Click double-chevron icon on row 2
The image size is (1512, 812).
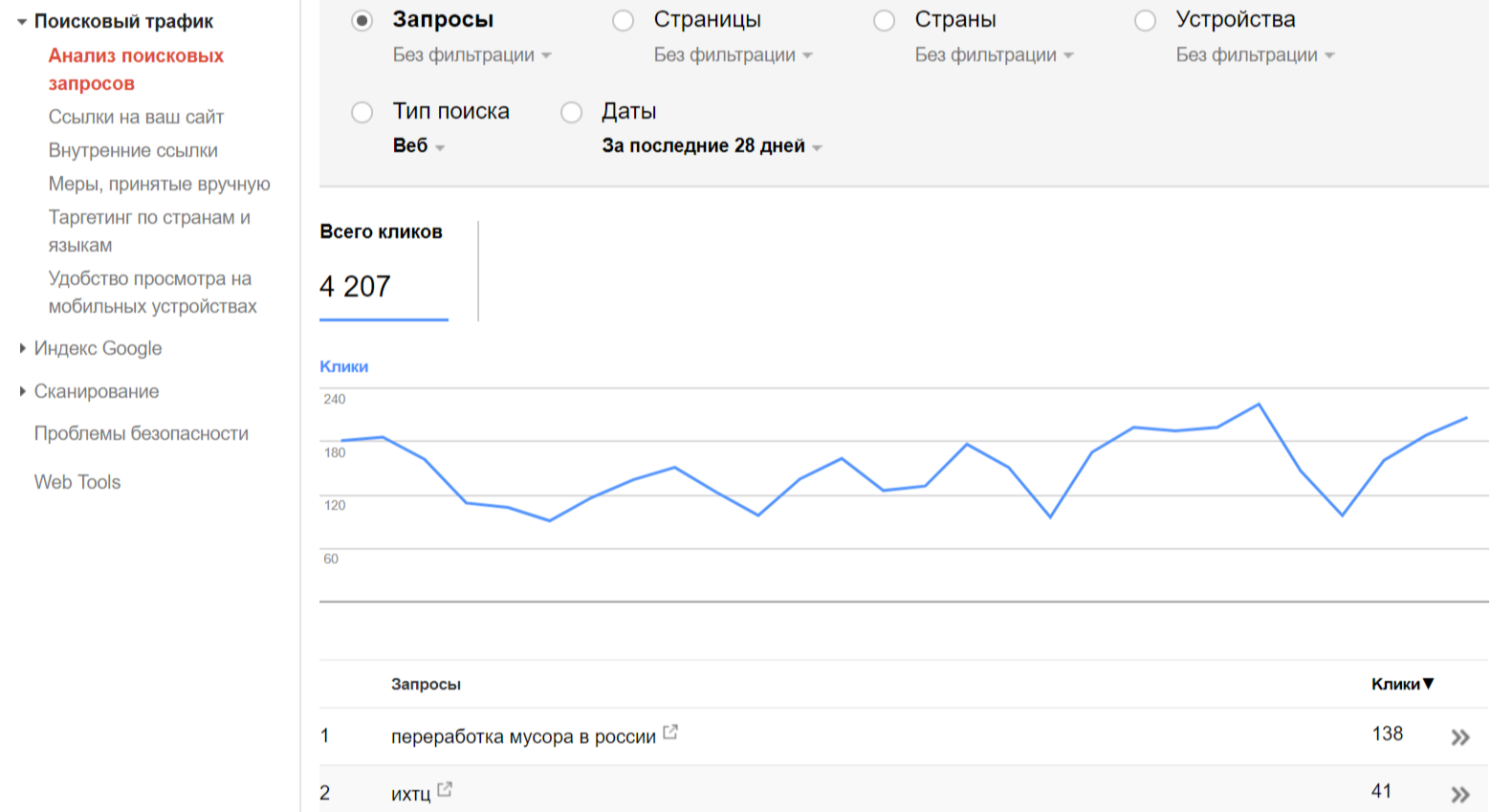point(1459,794)
